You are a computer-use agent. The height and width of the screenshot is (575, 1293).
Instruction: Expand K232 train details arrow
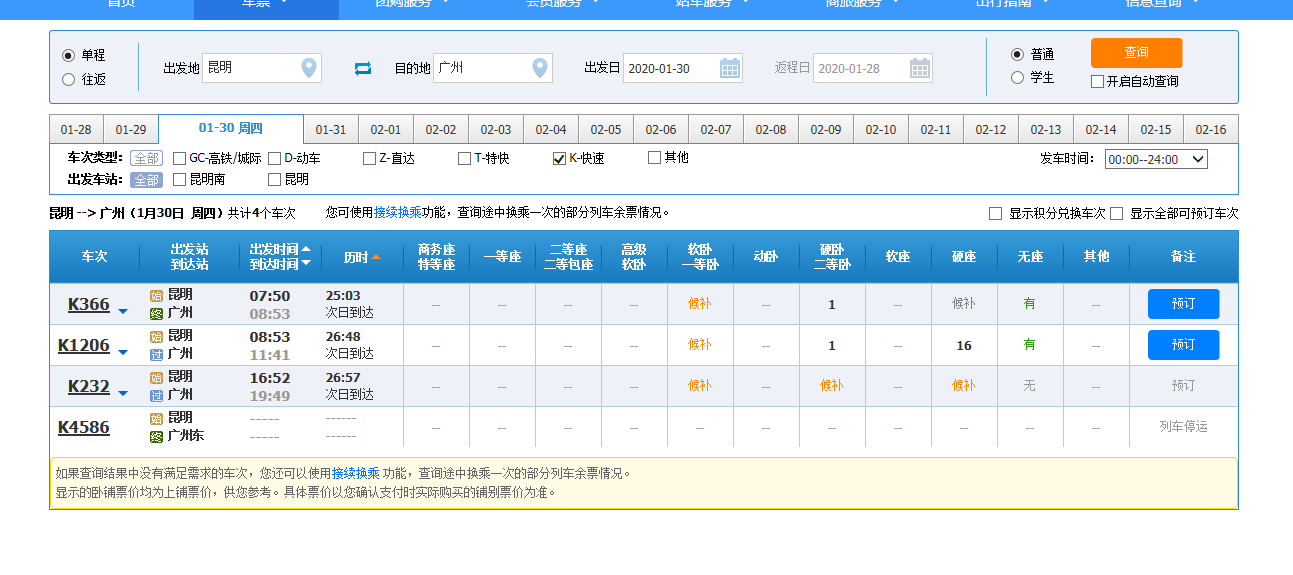pyautogui.click(x=123, y=393)
